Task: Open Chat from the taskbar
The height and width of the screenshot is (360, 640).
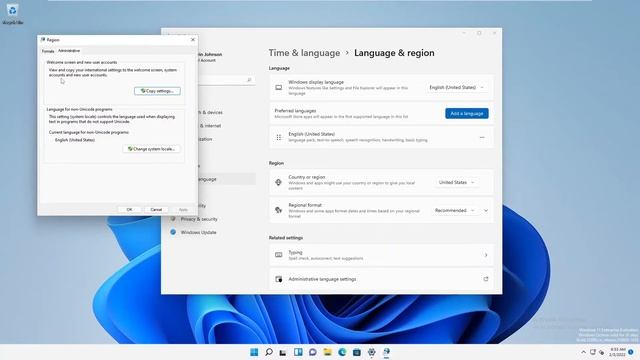Action: 313,352
